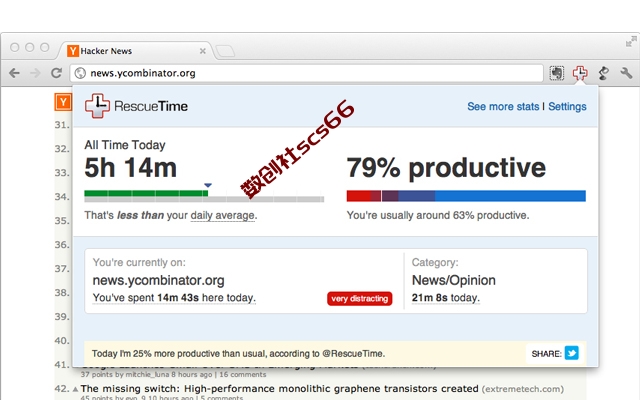This screenshot has height=400, width=640.
Task: Click the globe icon in address bar
Action: click(80, 73)
